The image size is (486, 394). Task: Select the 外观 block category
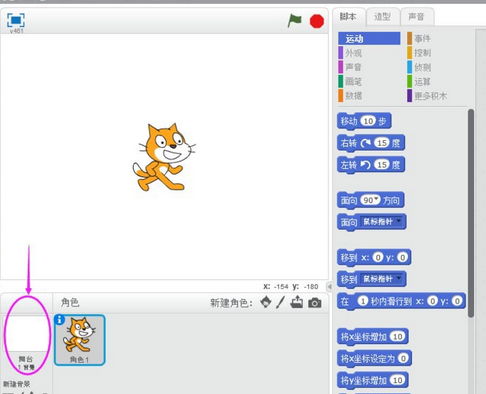point(353,53)
